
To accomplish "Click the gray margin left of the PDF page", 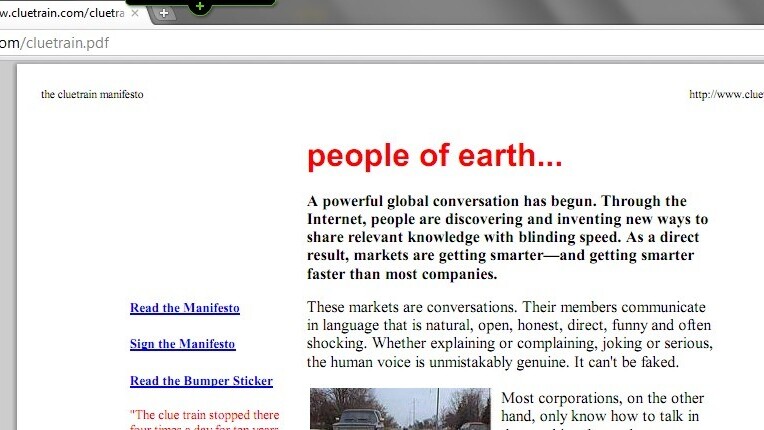I will (7, 250).
